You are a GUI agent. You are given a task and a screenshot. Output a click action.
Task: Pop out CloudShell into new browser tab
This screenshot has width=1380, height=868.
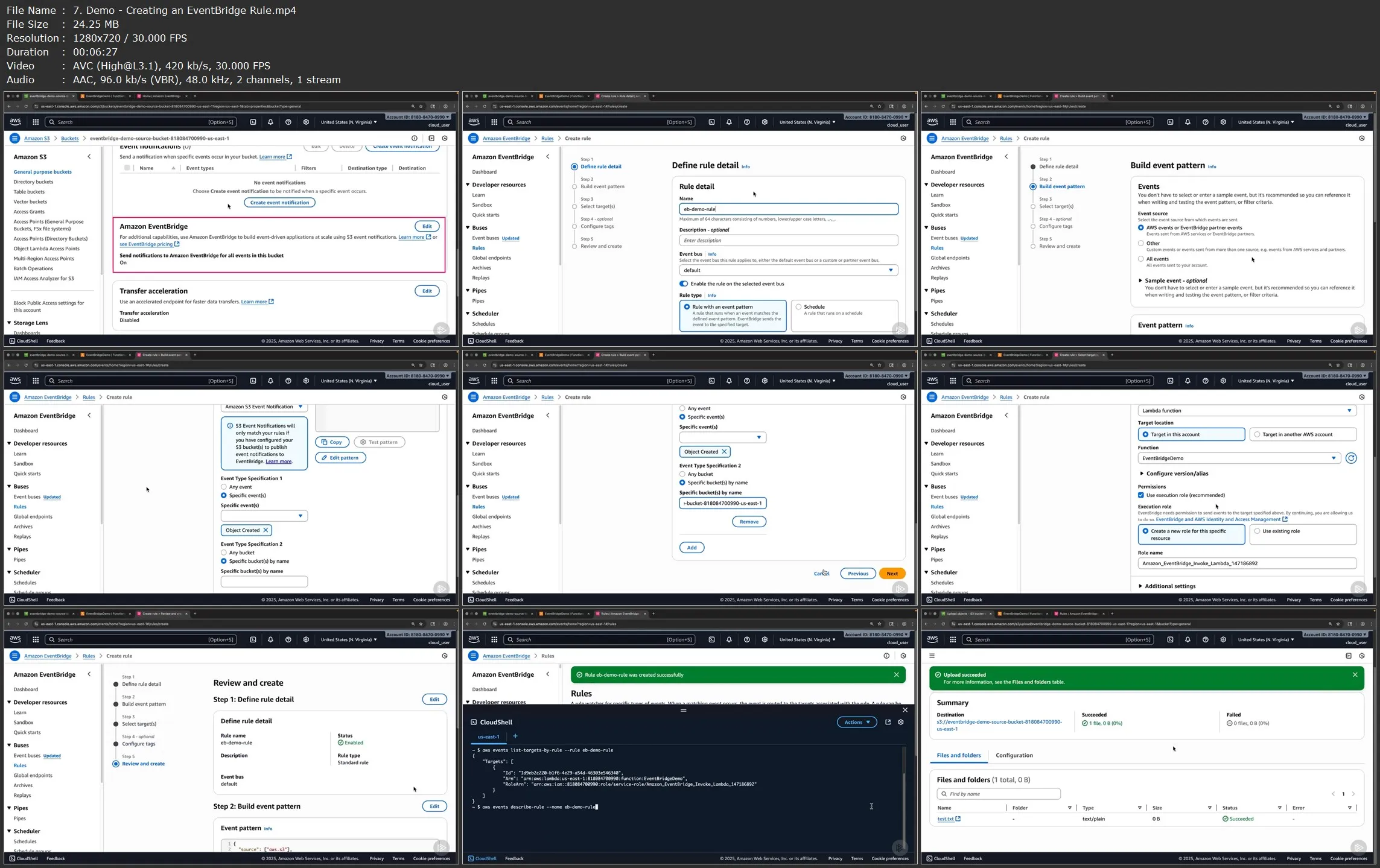pyautogui.click(x=888, y=722)
